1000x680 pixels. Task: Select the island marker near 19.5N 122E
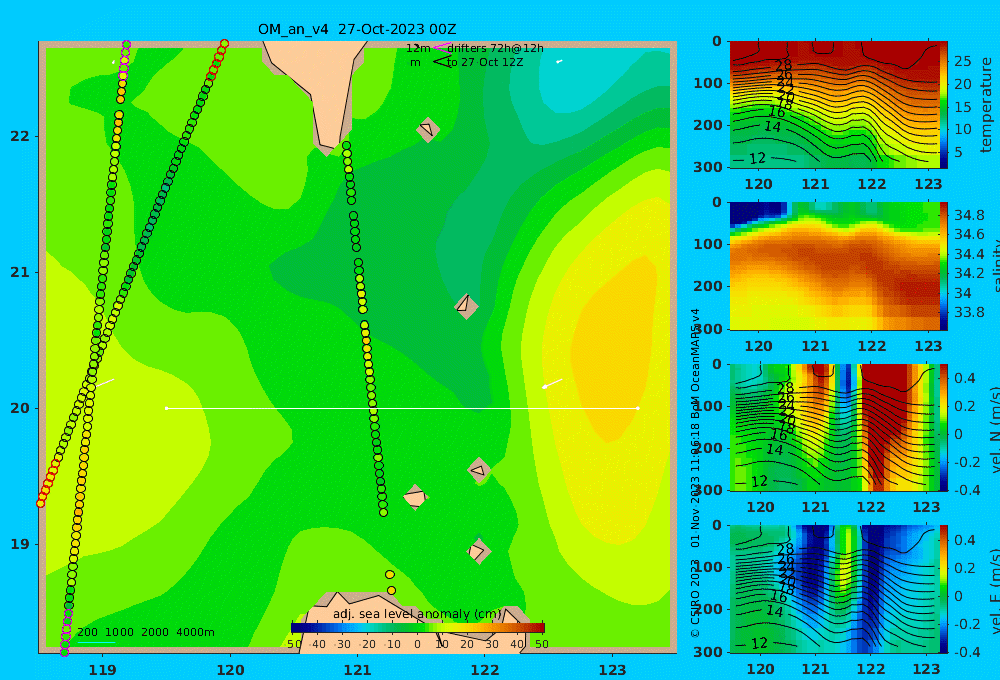point(479,470)
